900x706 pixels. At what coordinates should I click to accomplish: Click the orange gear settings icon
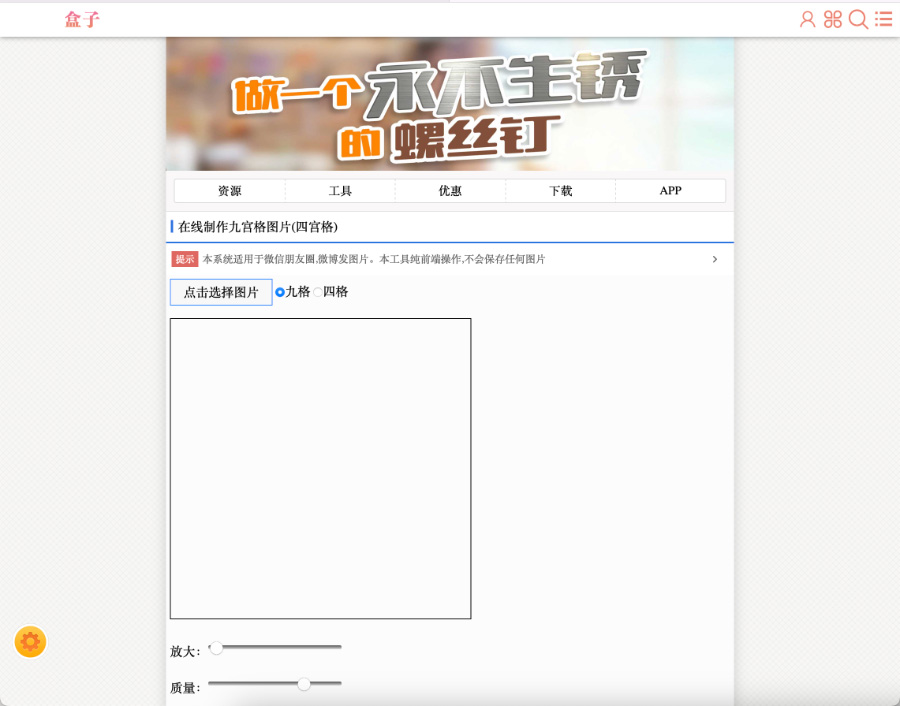pyautogui.click(x=30, y=641)
